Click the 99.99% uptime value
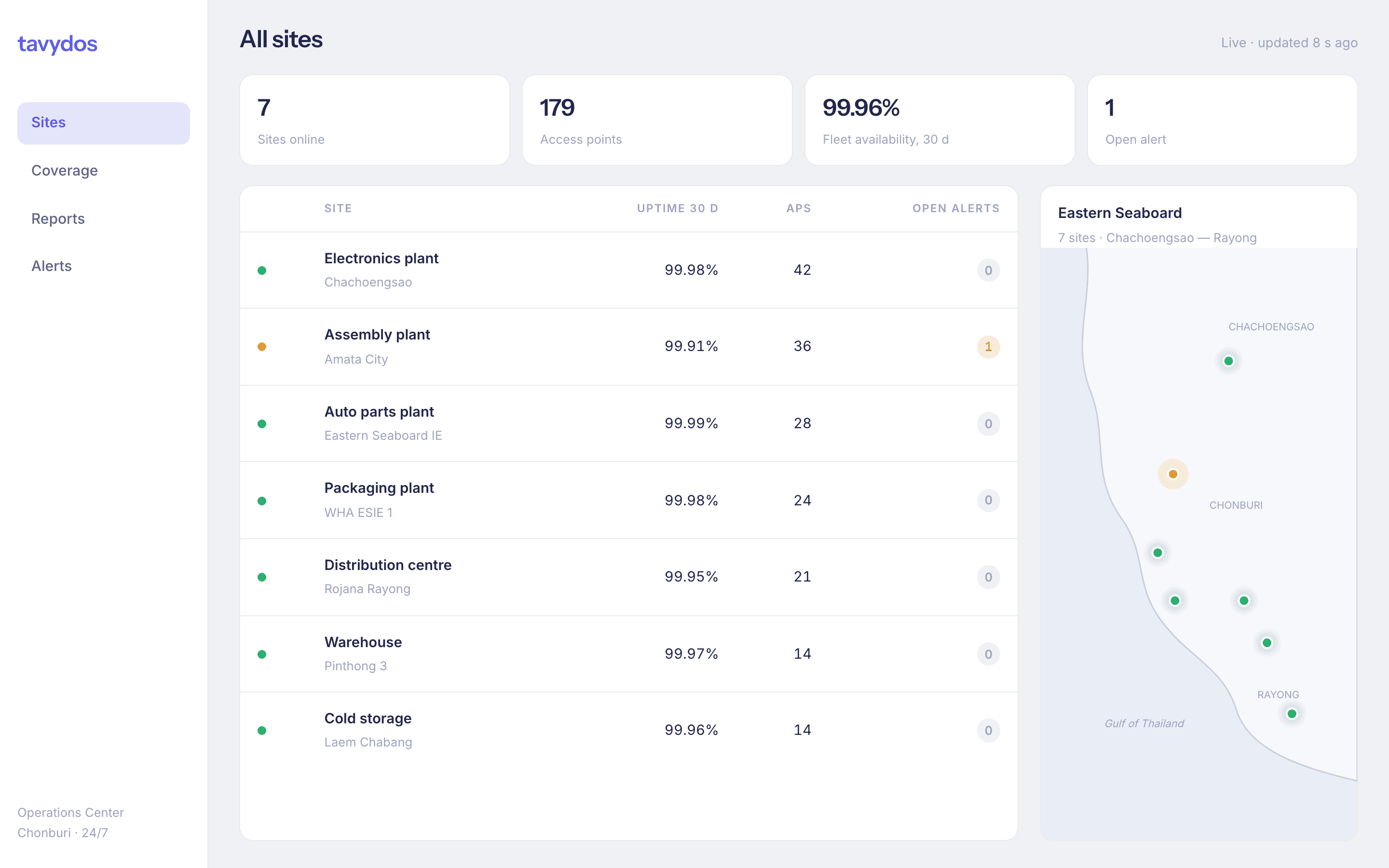Viewport: 1389px width, 868px height. pyautogui.click(x=691, y=423)
